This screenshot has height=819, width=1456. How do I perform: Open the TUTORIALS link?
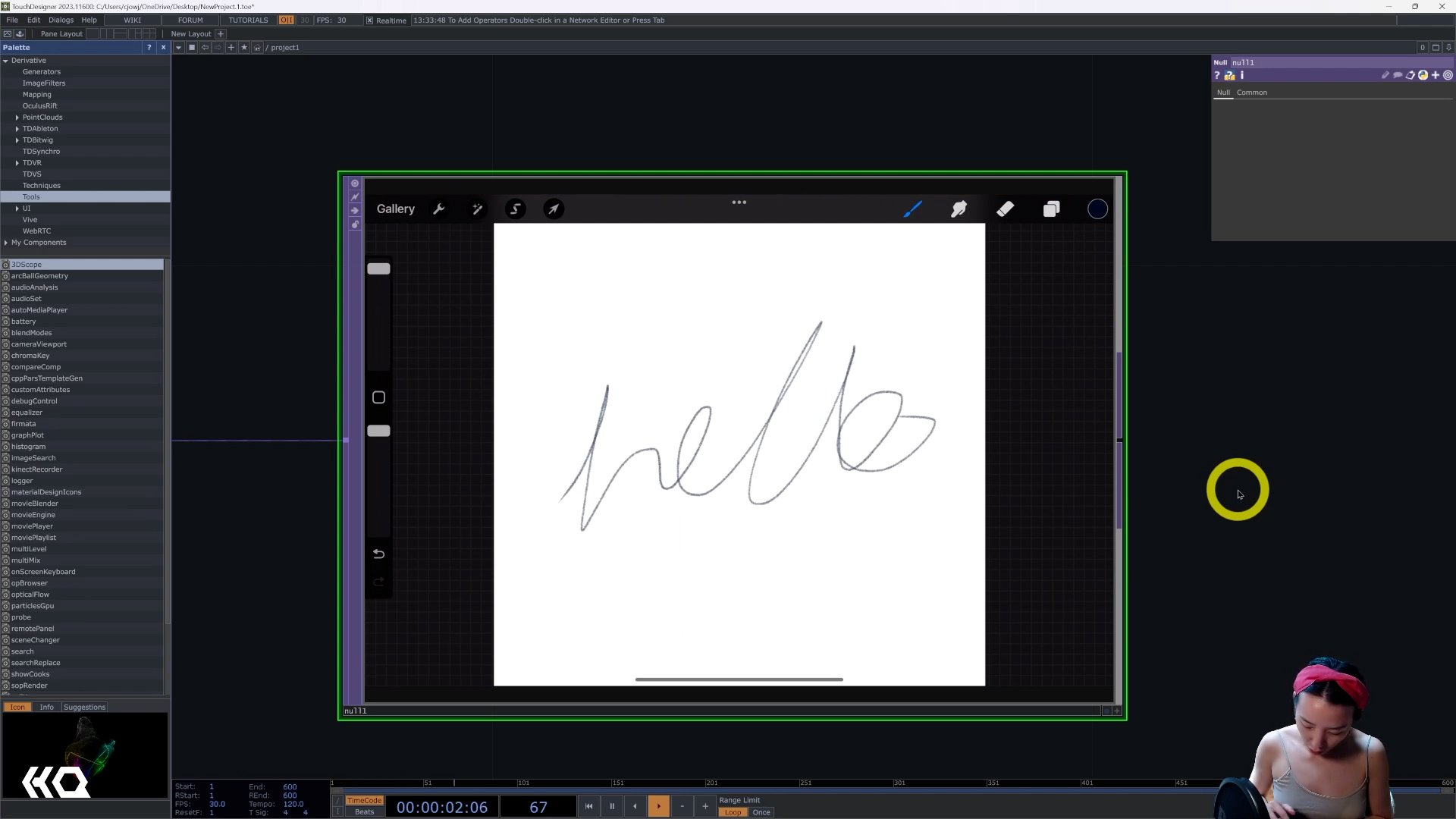[x=248, y=20]
